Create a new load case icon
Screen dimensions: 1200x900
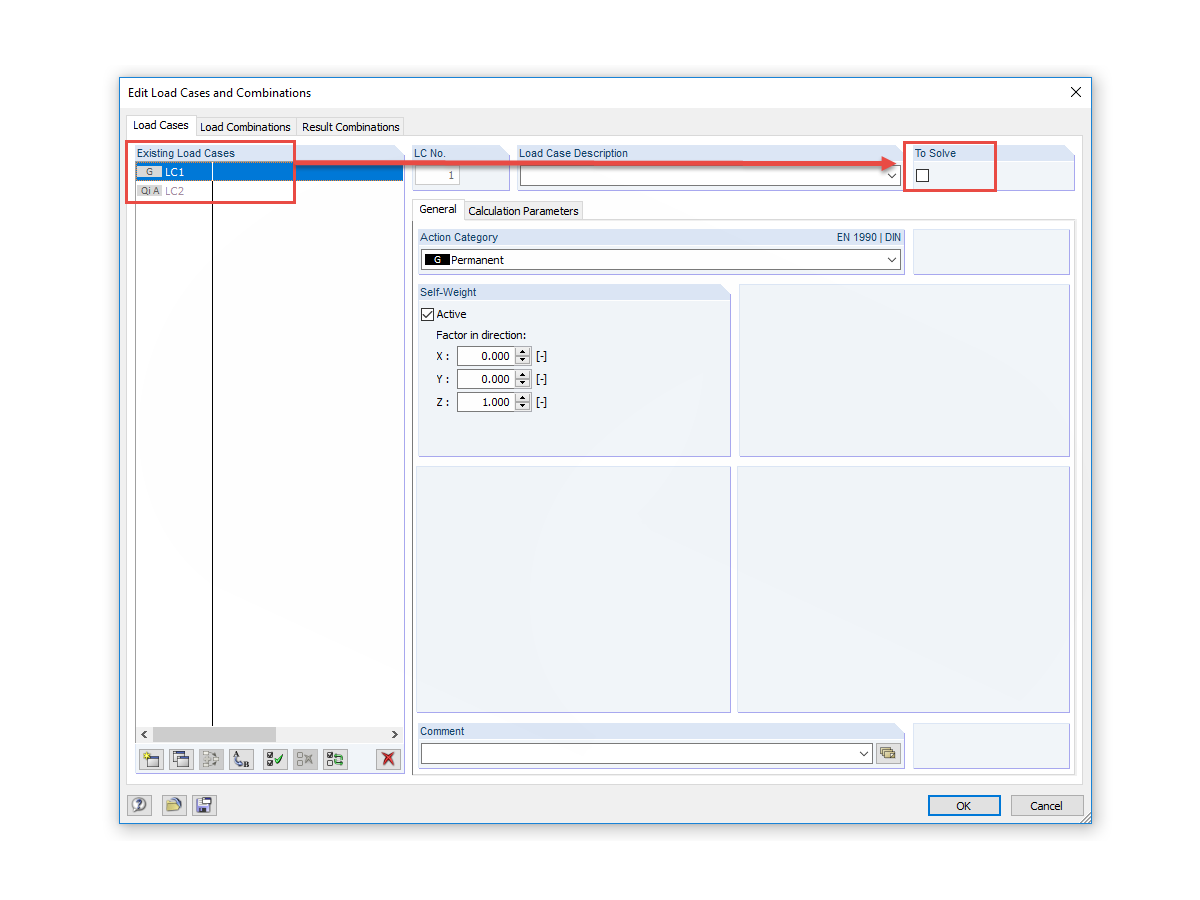click(152, 759)
